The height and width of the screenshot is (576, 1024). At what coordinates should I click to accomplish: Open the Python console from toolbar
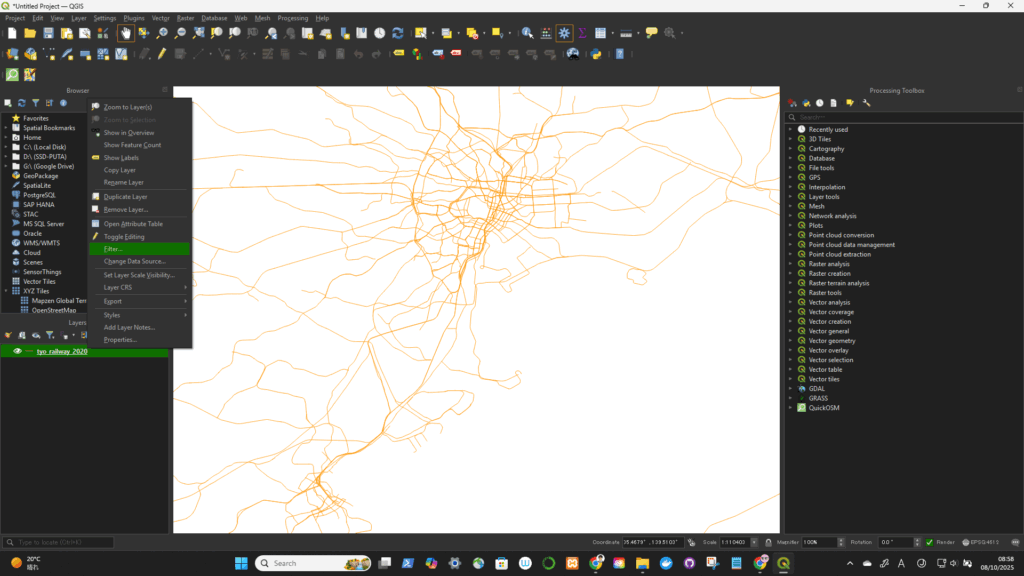pyautogui.click(x=596, y=54)
